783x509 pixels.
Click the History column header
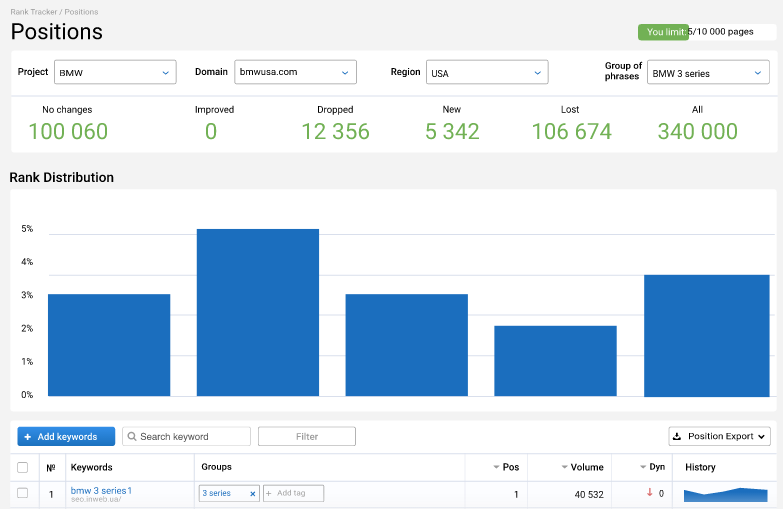(700, 467)
